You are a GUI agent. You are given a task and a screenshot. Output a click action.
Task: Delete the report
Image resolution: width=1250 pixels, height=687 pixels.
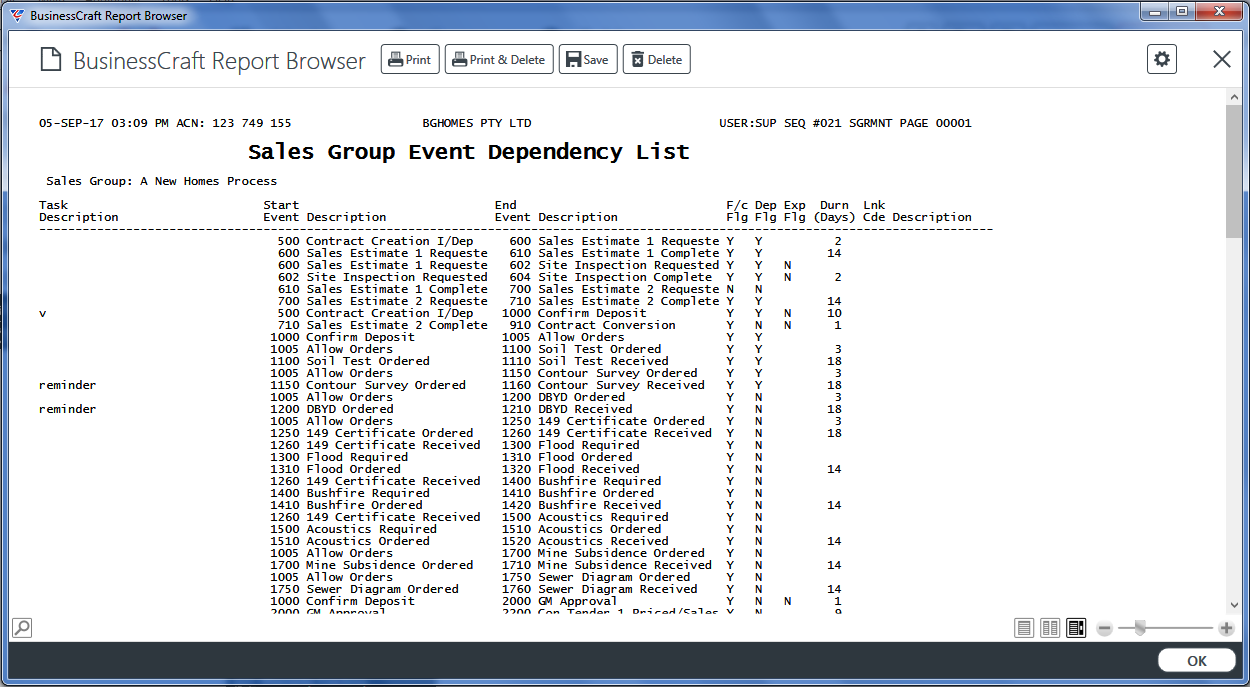657,60
